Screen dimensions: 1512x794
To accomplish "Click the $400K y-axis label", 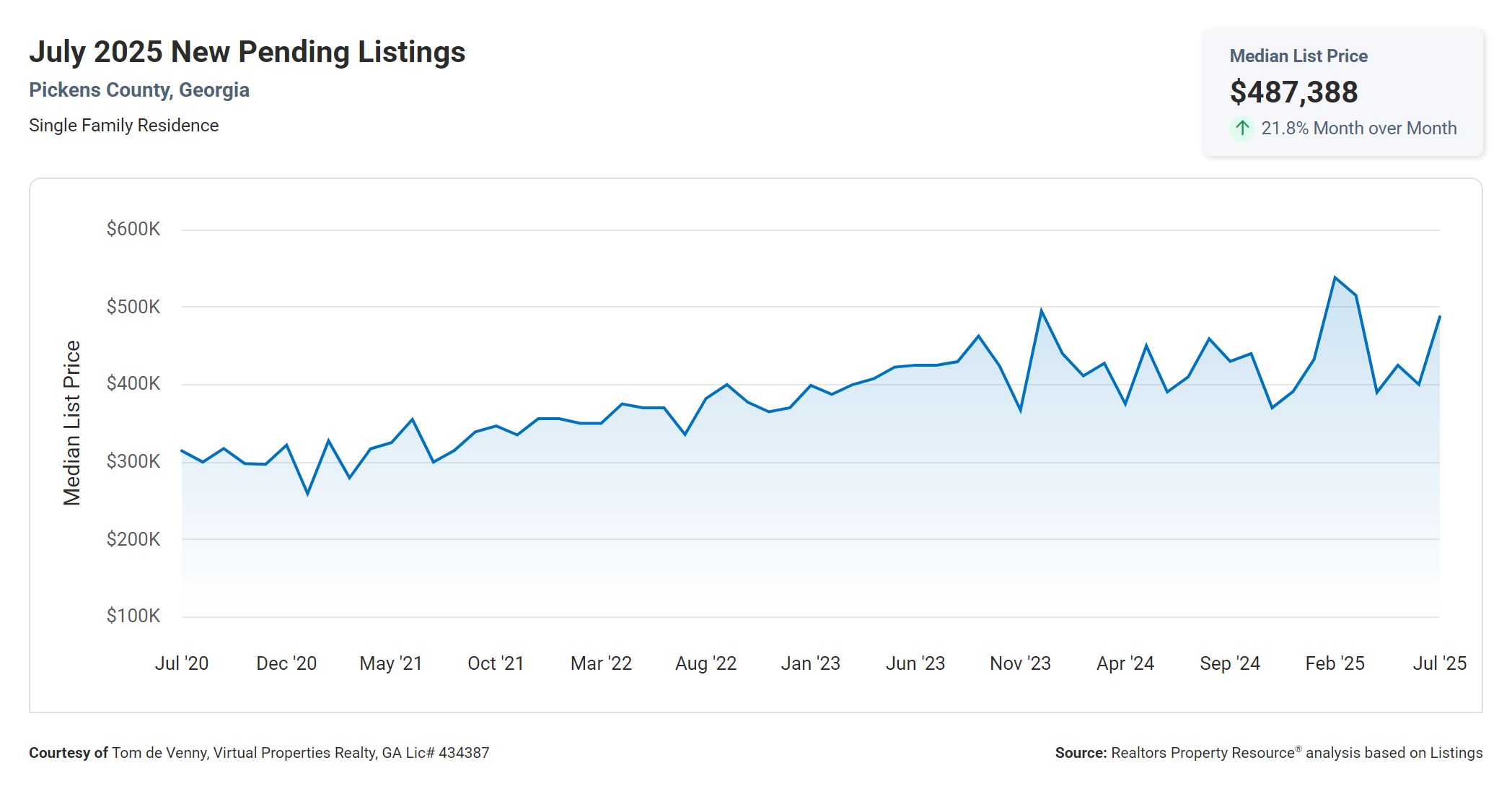I will click(133, 384).
